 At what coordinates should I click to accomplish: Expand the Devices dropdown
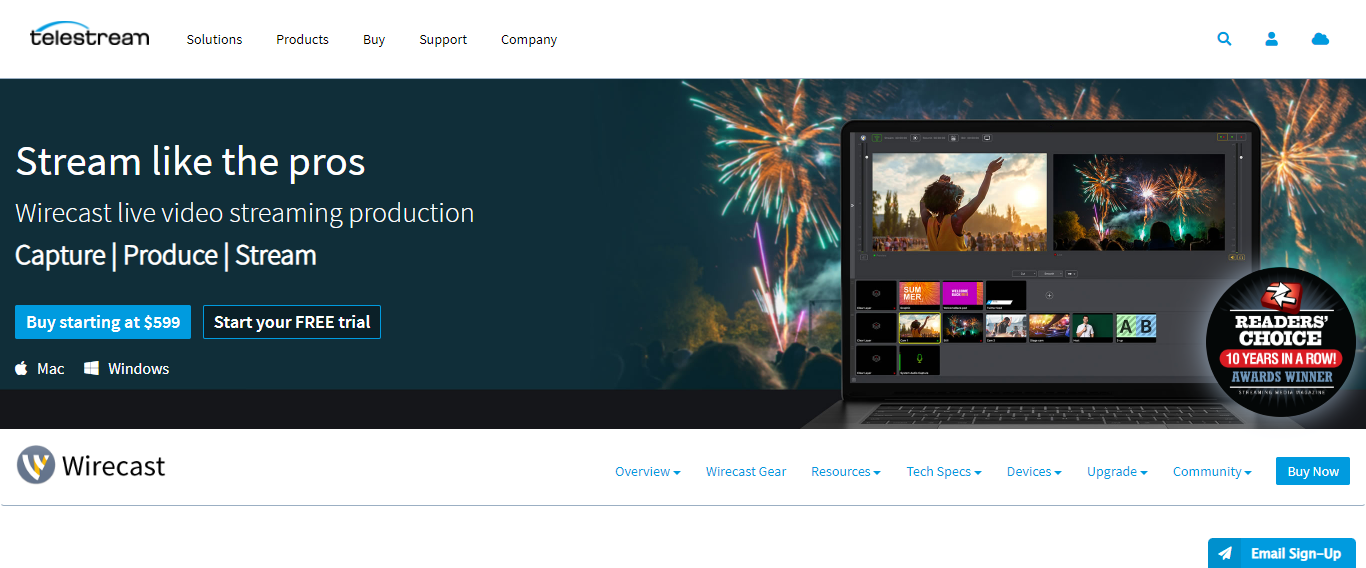[1034, 472]
